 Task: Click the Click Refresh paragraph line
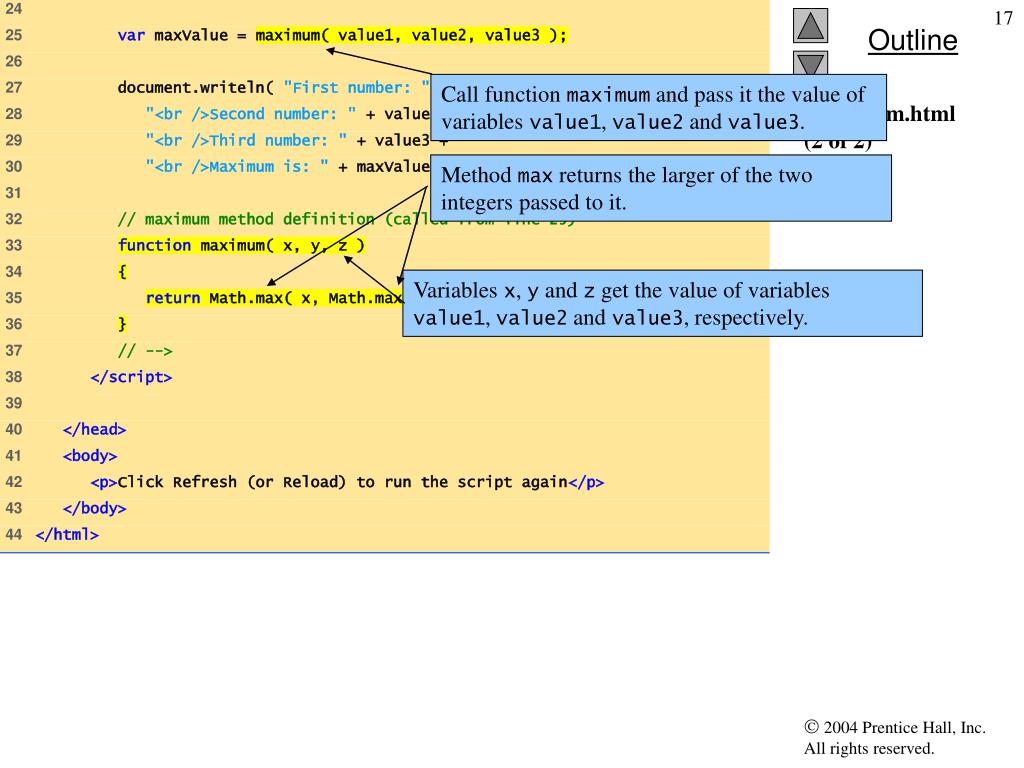pyautogui.click(x=347, y=482)
